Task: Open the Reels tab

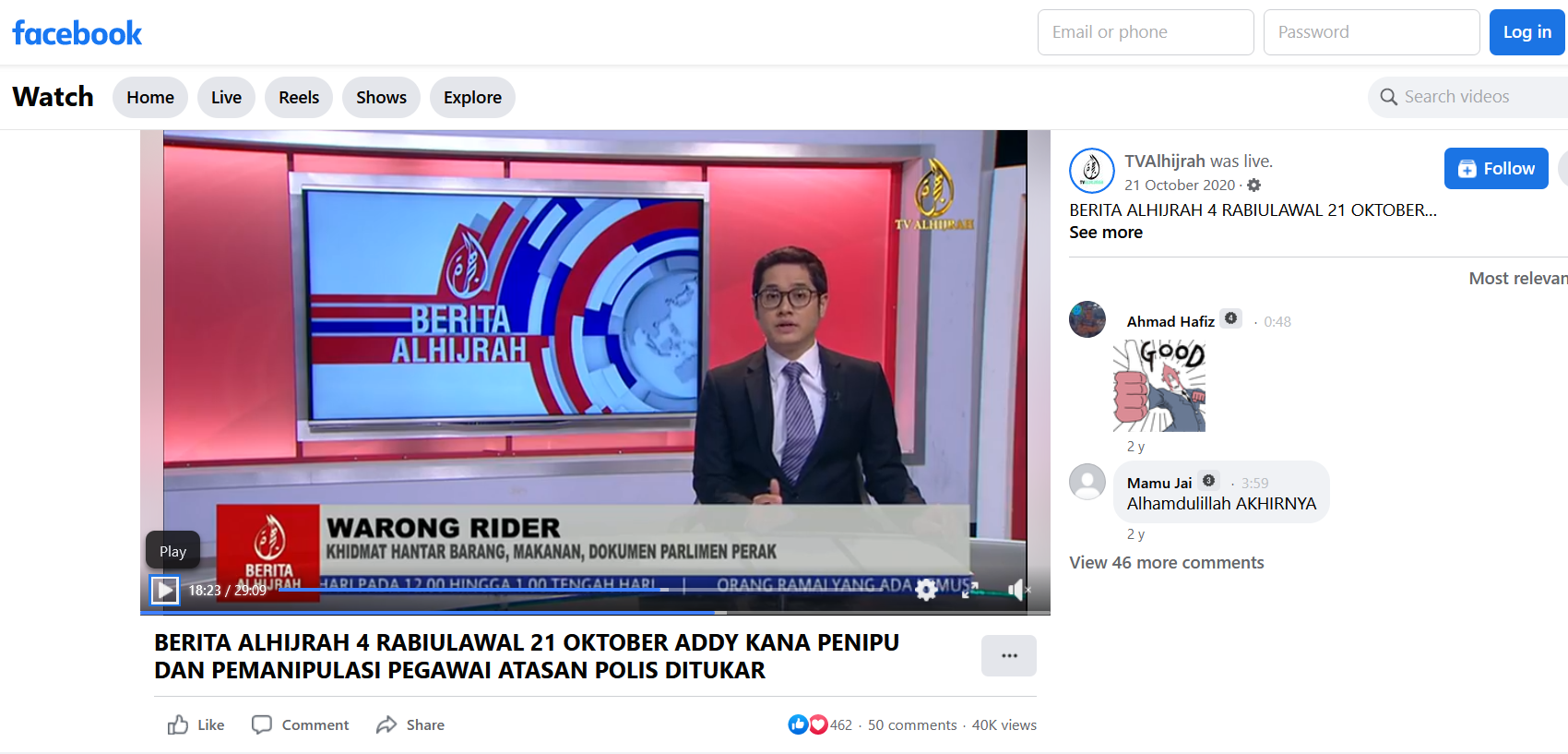Action: tap(299, 98)
